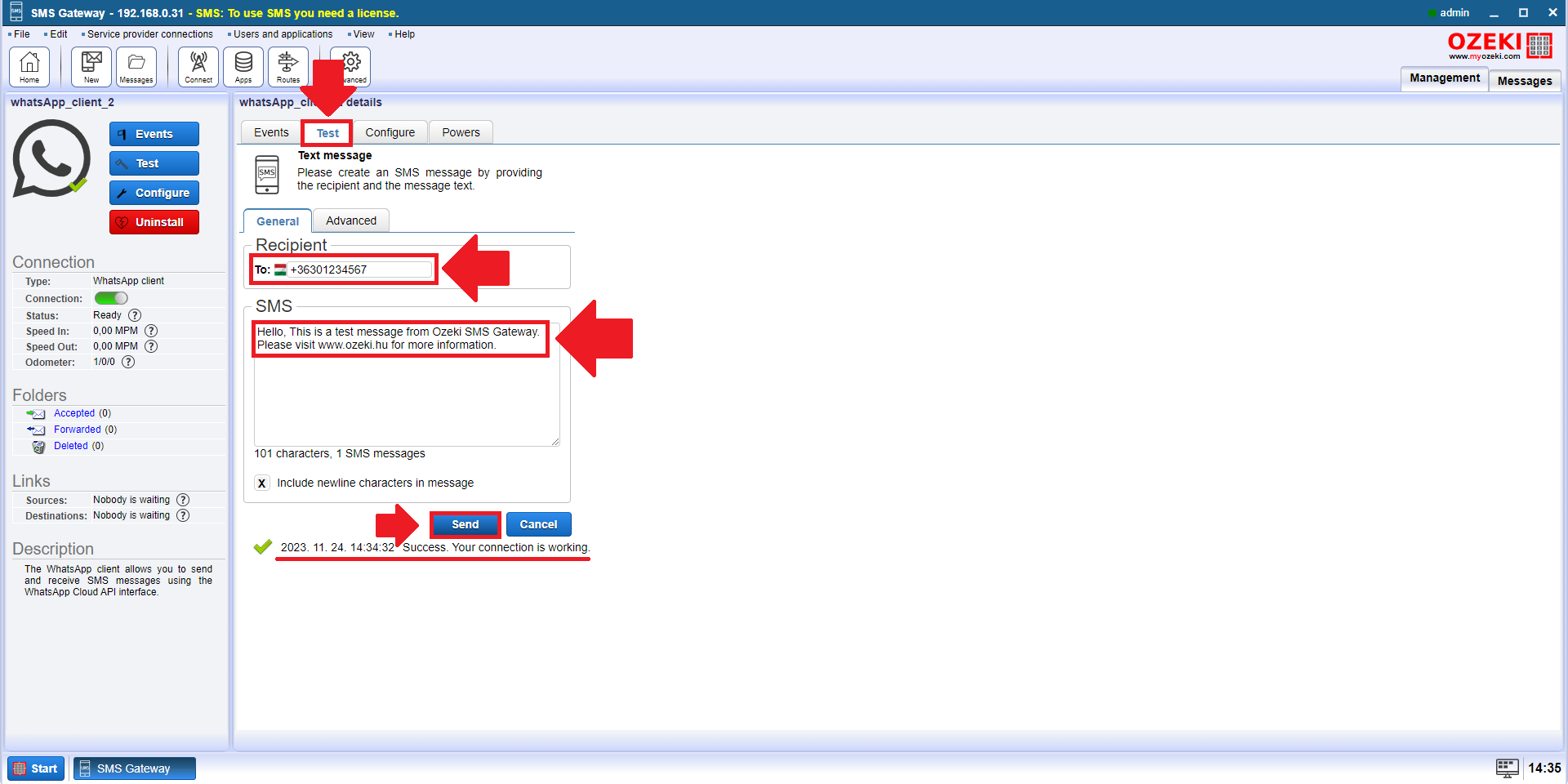Select the Advanced sub-tab
Screen dimensions: 1568x784
351,220
